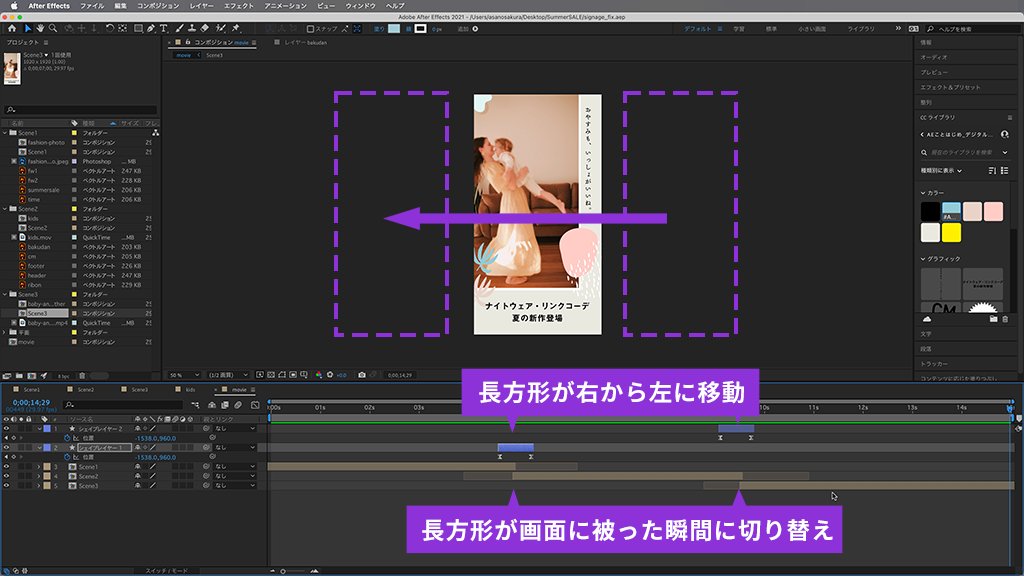Select the Hand tool
Screen dimensions: 1024x576
coord(40,29)
